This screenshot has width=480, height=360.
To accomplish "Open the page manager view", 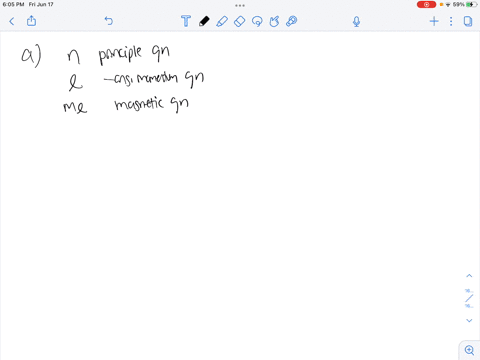I will click(468, 22).
